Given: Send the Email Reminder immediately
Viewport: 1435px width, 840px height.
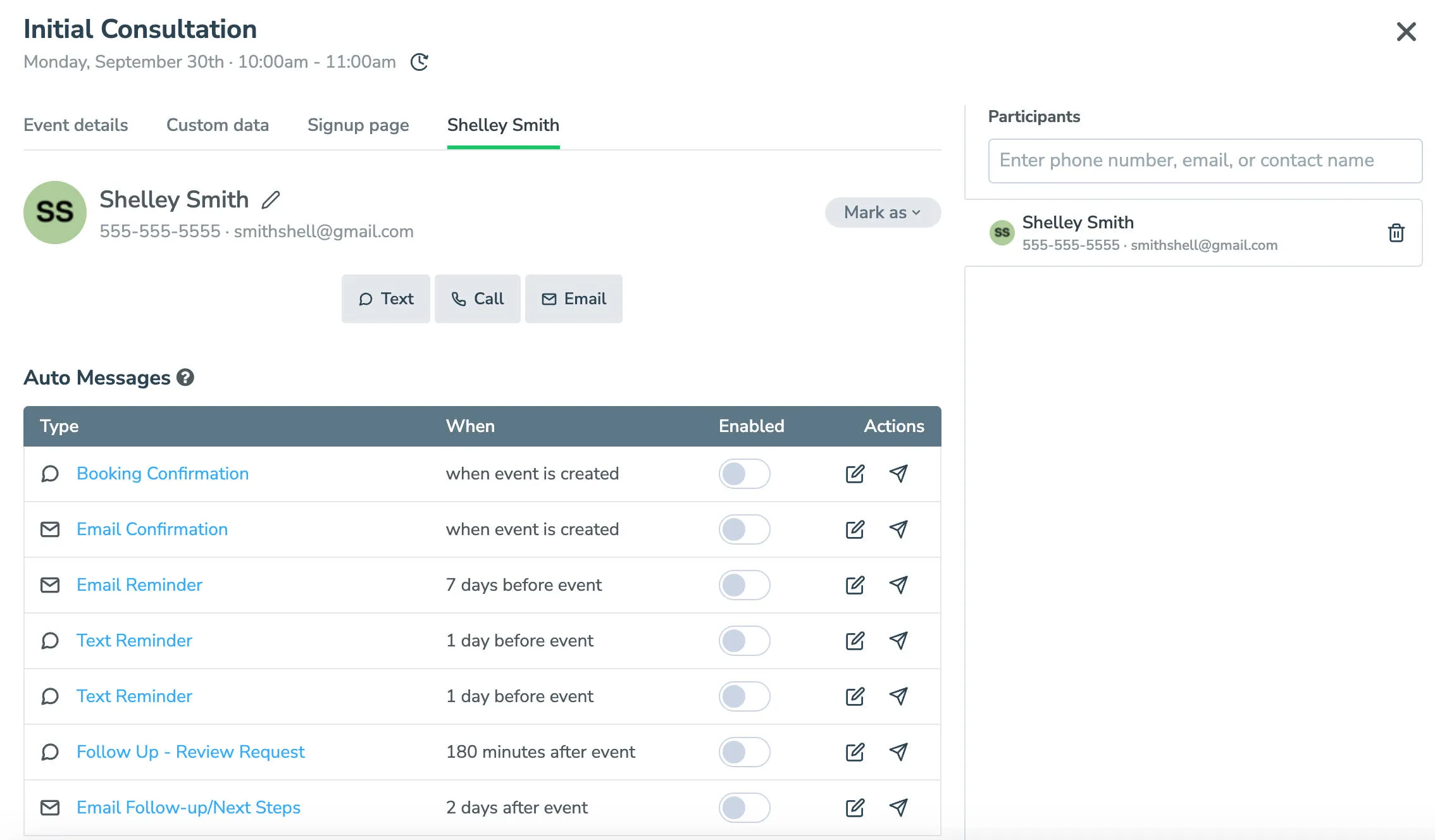Looking at the screenshot, I should pos(898,585).
